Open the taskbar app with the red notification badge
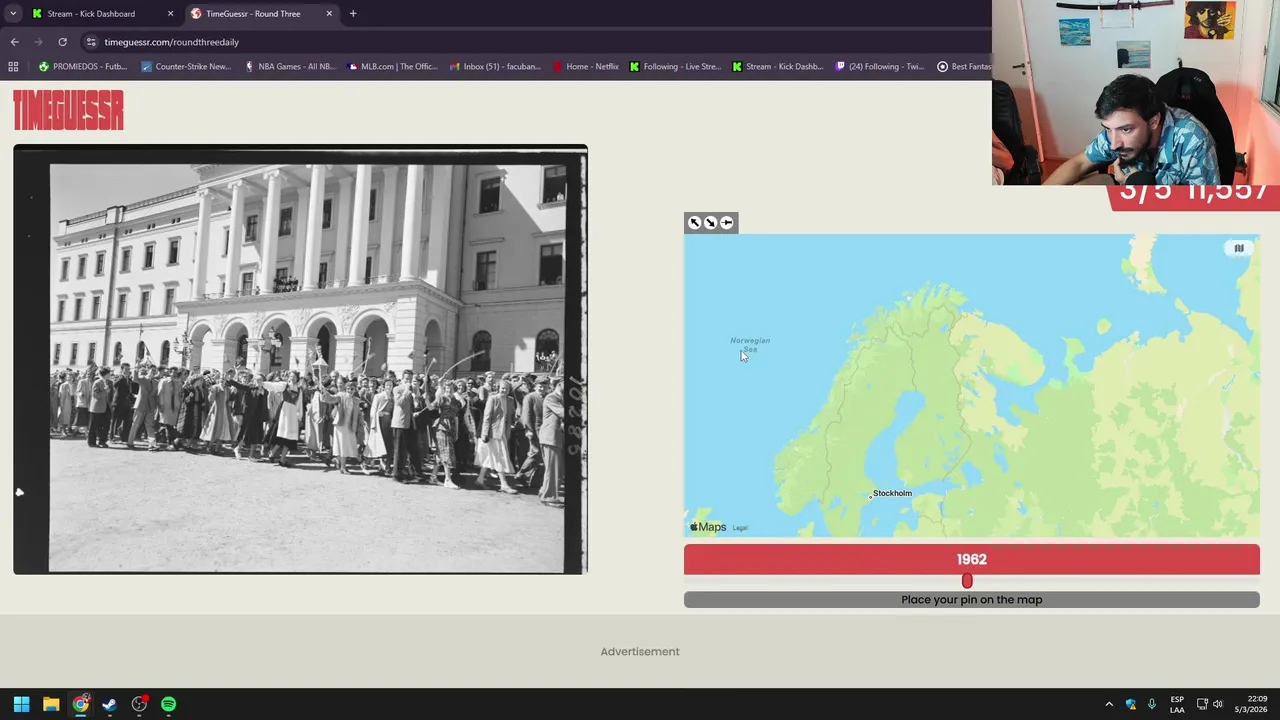This screenshot has width=1280, height=720. tap(139, 704)
